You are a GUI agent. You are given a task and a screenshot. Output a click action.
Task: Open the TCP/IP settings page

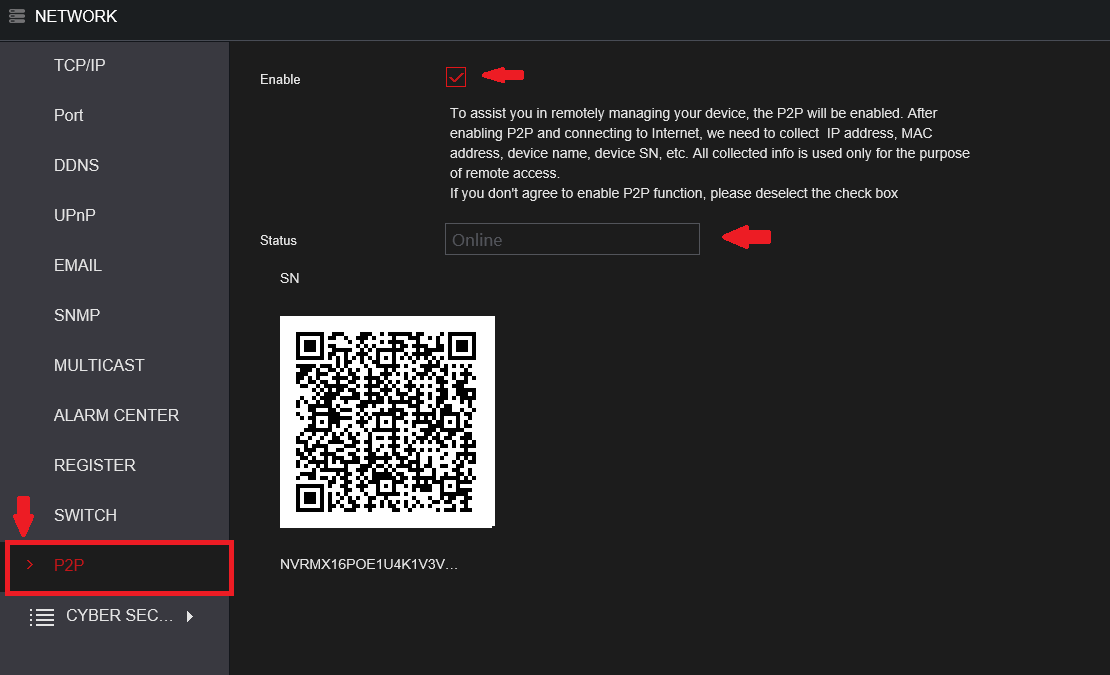click(x=79, y=65)
